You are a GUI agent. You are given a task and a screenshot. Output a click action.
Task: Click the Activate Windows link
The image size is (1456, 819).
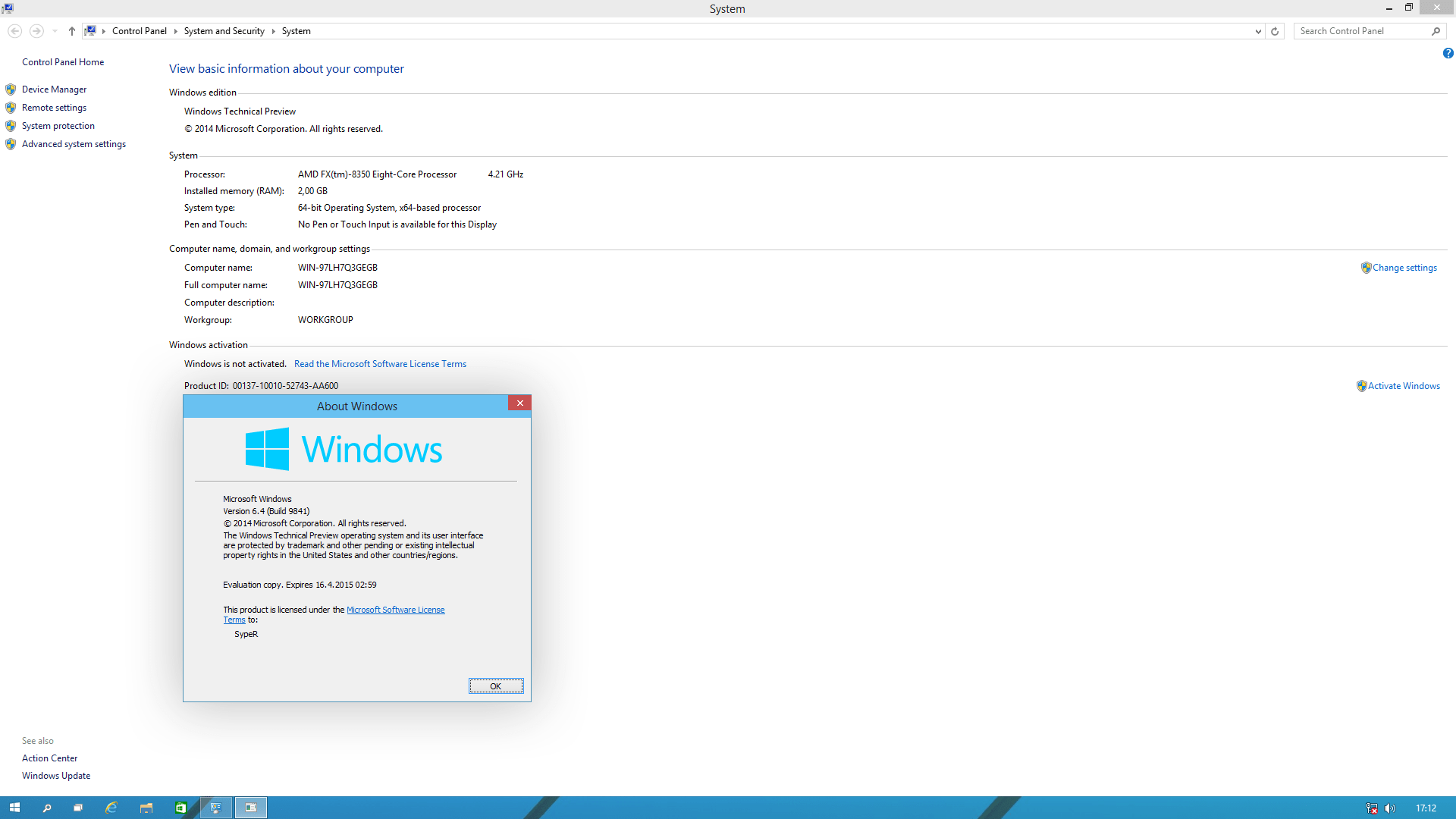[x=1403, y=386]
